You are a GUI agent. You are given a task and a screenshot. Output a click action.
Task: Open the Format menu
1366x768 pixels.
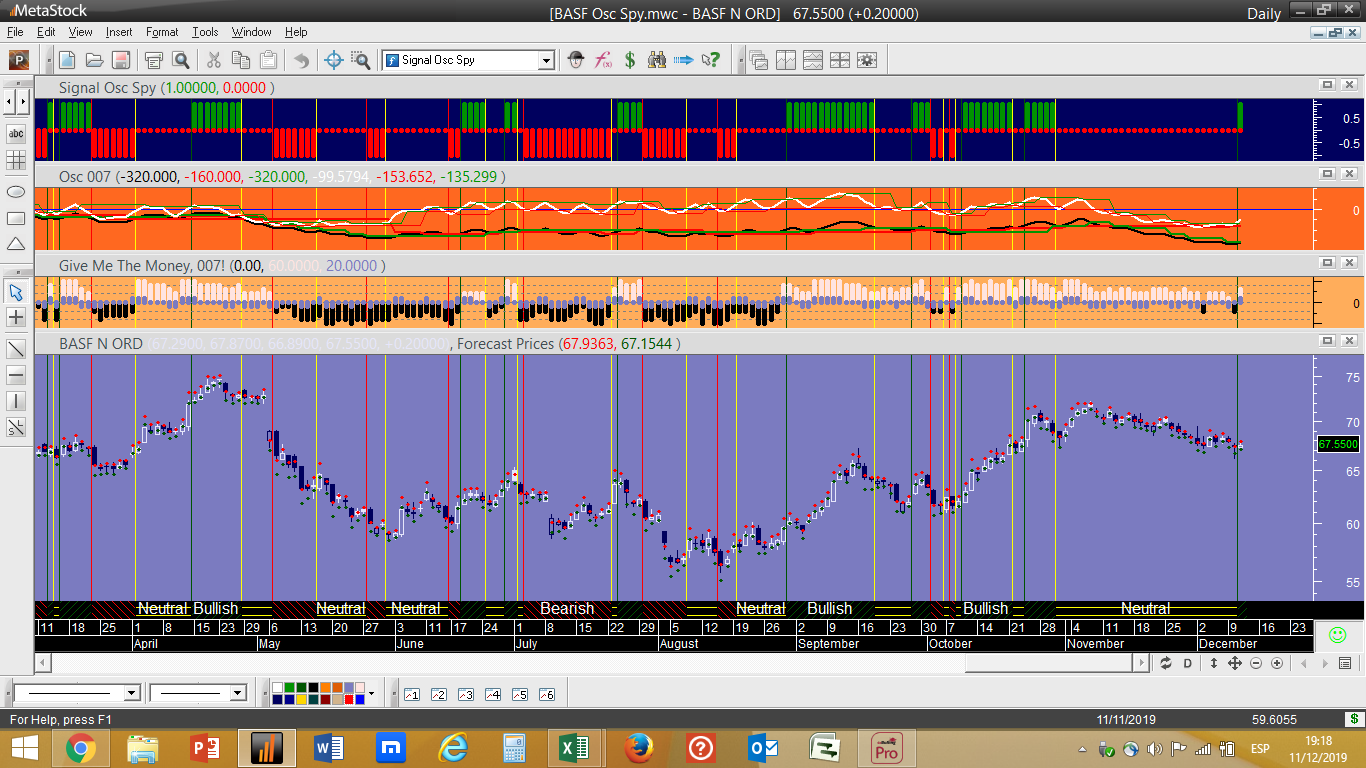point(162,32)
